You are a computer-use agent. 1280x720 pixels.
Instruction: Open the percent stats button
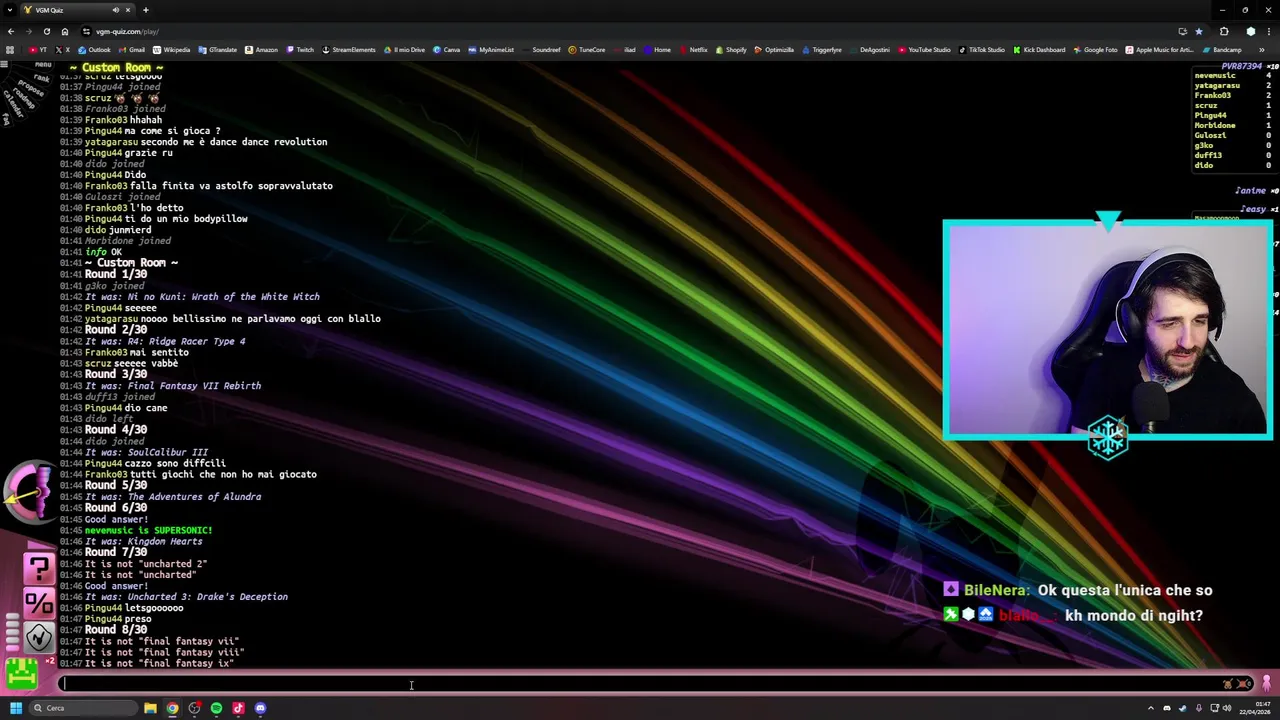tap(39, 603)
